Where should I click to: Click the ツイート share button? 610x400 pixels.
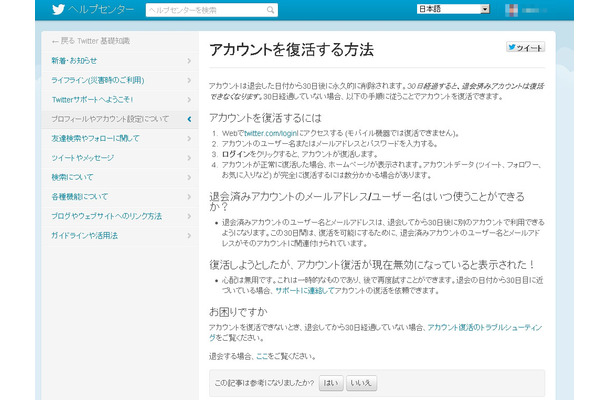(x=525, y=47)
